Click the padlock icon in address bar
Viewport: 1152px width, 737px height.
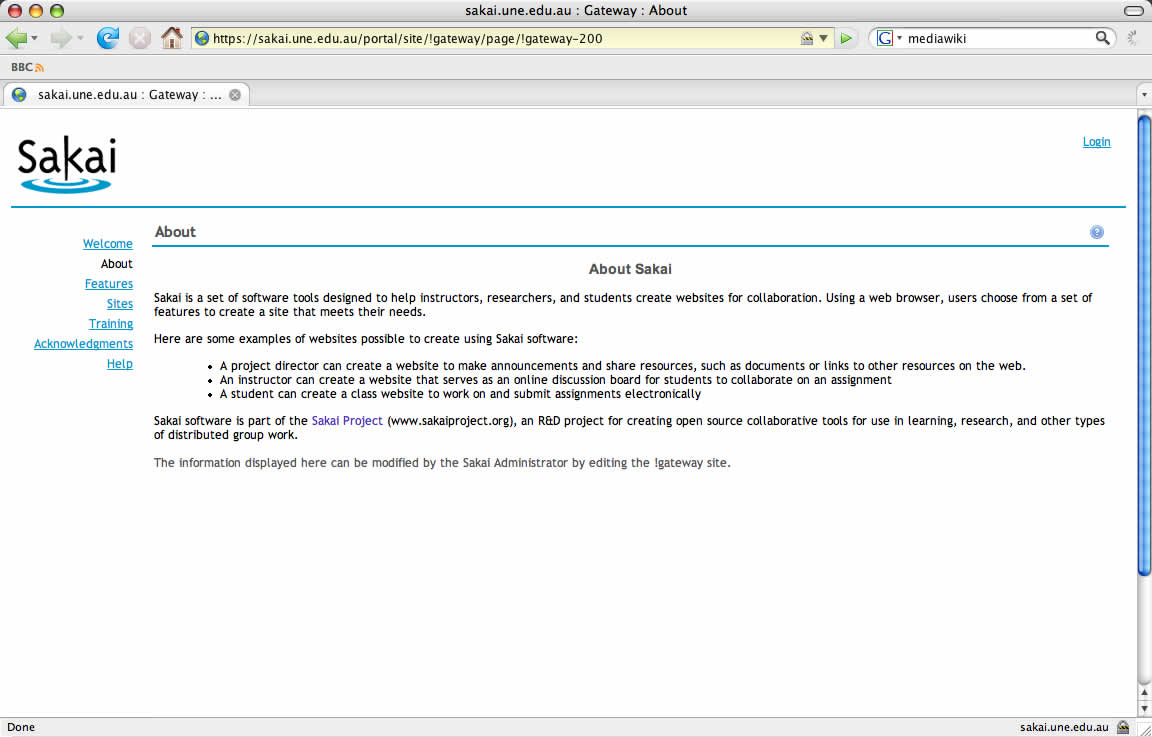pyautogui.click(x=807, y=38)
